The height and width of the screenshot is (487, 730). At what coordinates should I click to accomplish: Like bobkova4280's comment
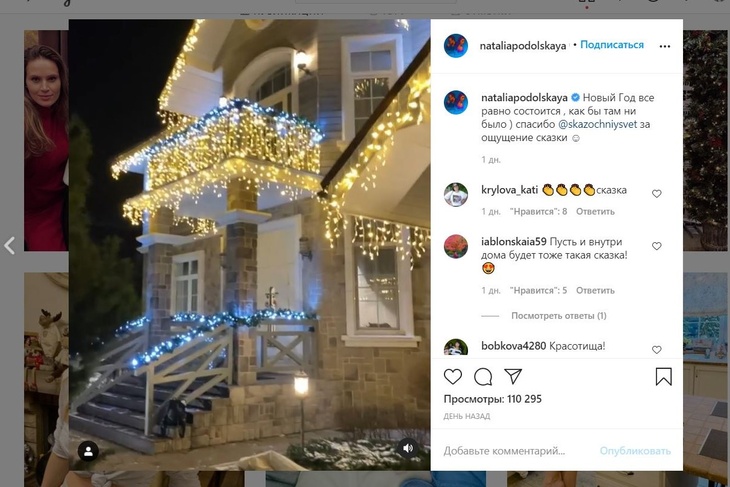[657, 350]
